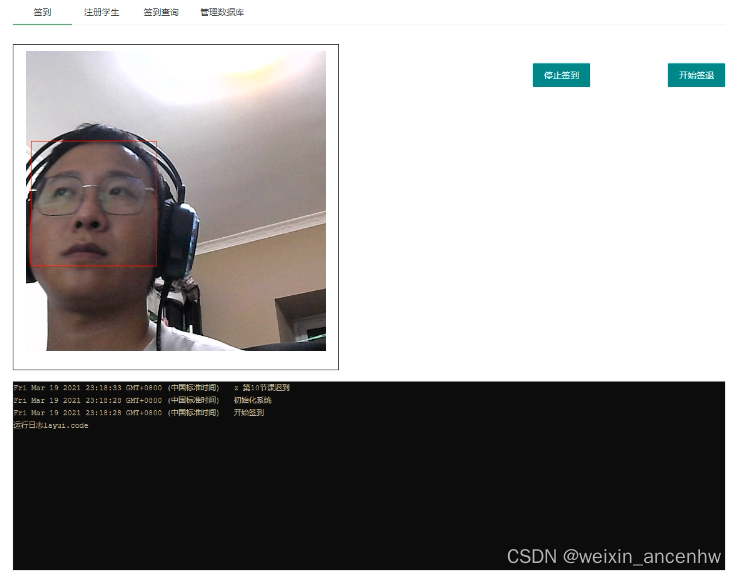This screenshot has height=576, width=737.
Task: Open the 注册学生 tab
Action: click(102, 12)
